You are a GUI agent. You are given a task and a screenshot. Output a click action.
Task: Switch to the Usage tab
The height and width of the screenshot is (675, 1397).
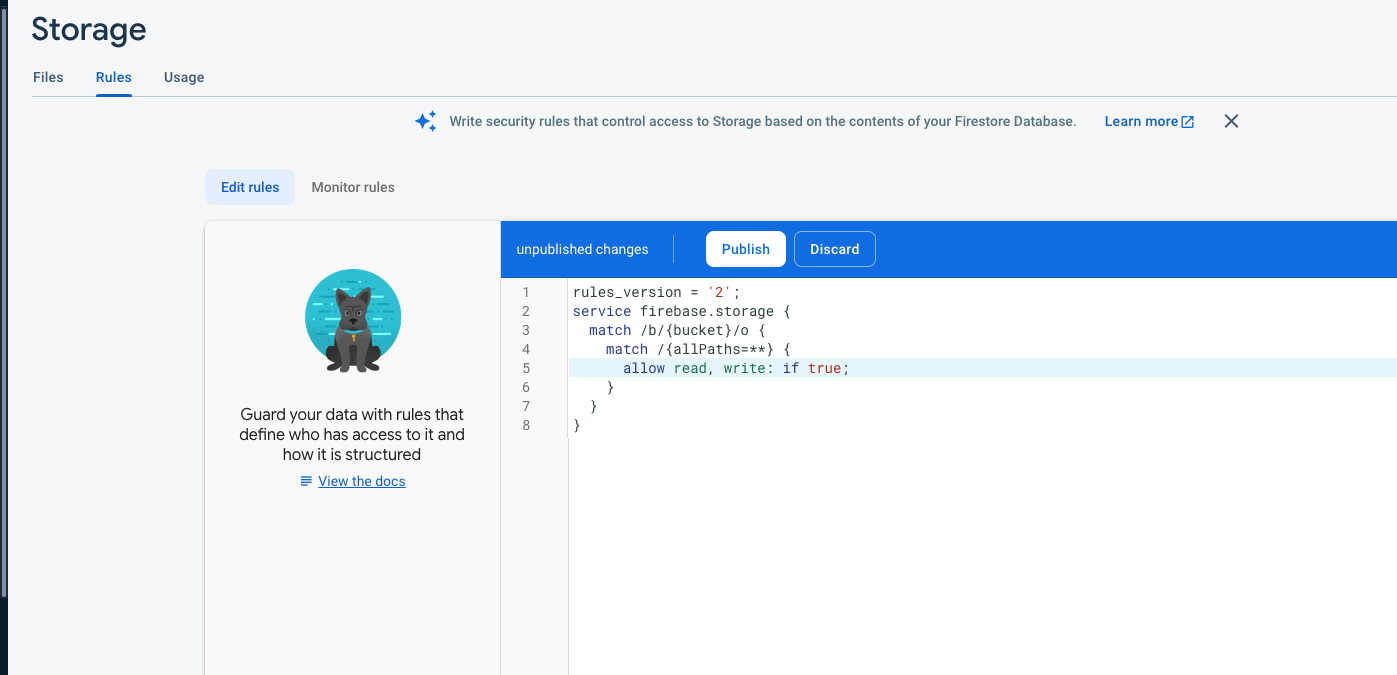click(x=184, y=77)
